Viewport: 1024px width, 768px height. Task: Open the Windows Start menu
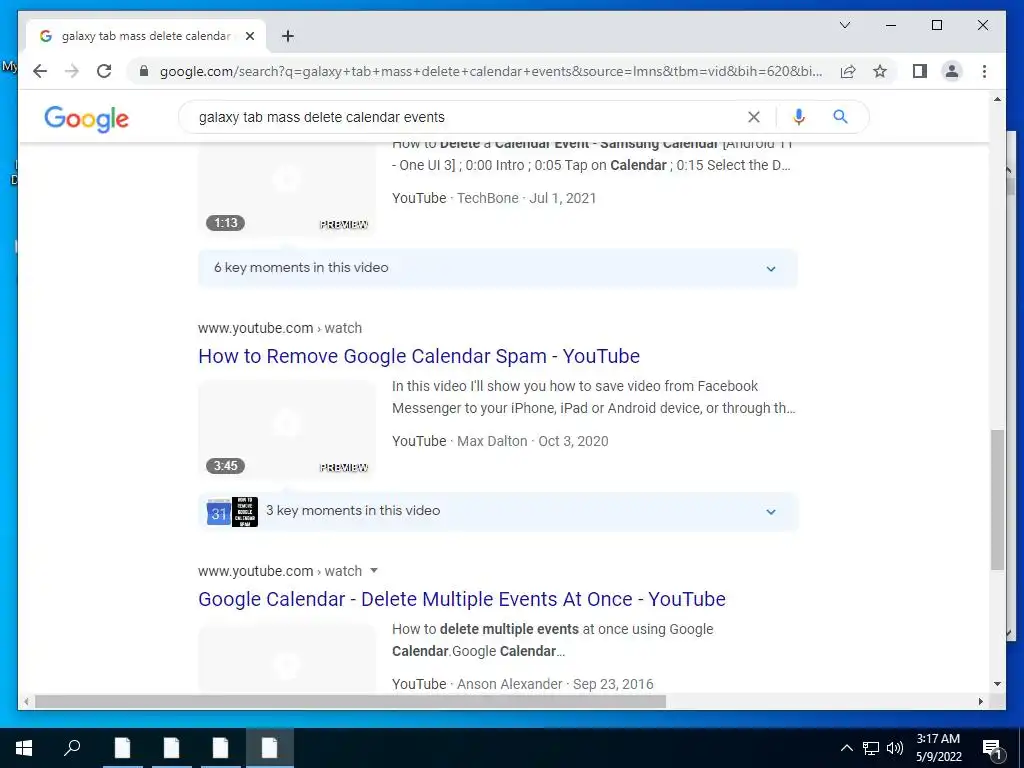click(x=24, y=748)
